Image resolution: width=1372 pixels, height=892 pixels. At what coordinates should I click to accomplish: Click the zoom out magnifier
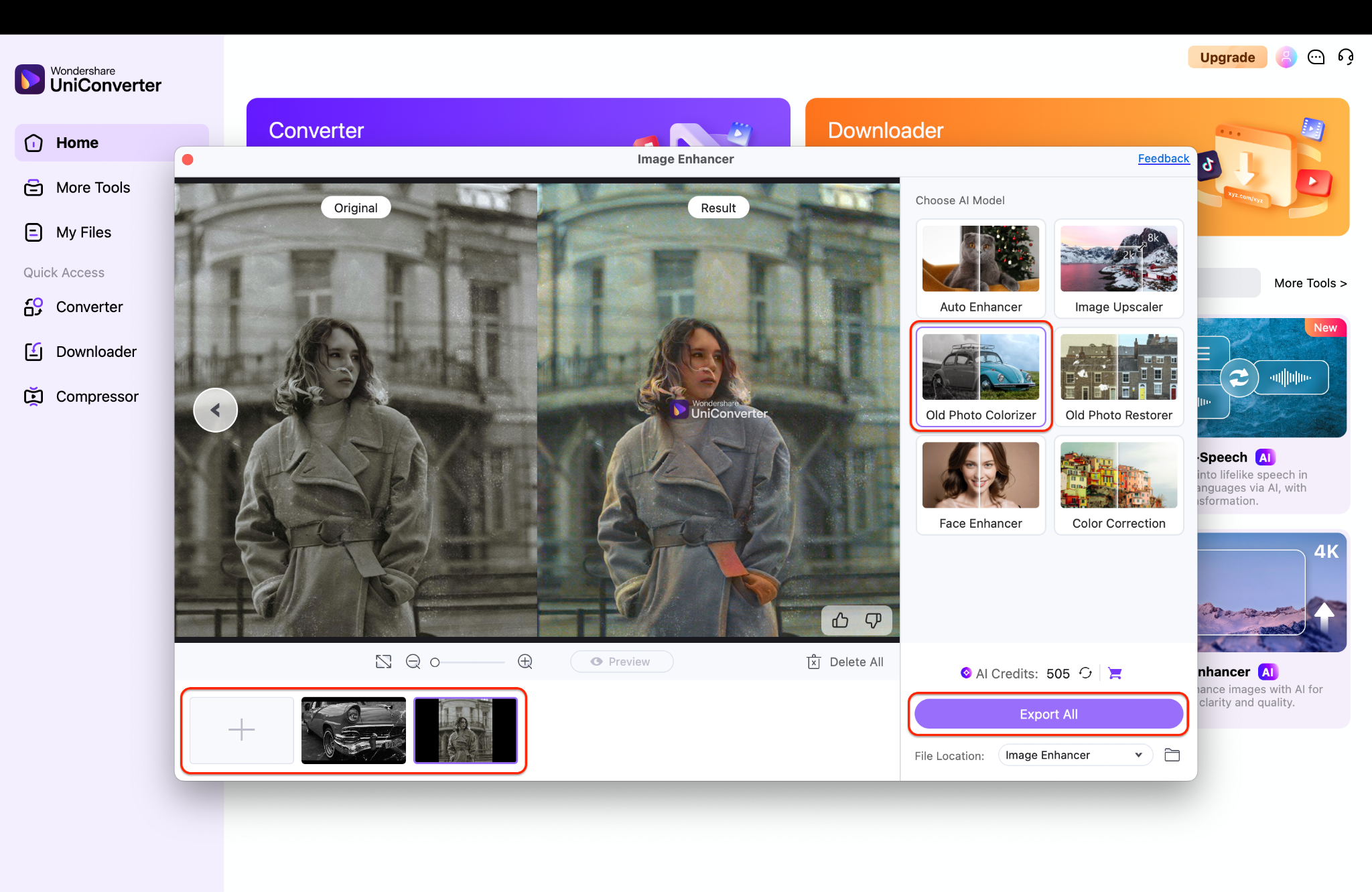tap(413, 662)
